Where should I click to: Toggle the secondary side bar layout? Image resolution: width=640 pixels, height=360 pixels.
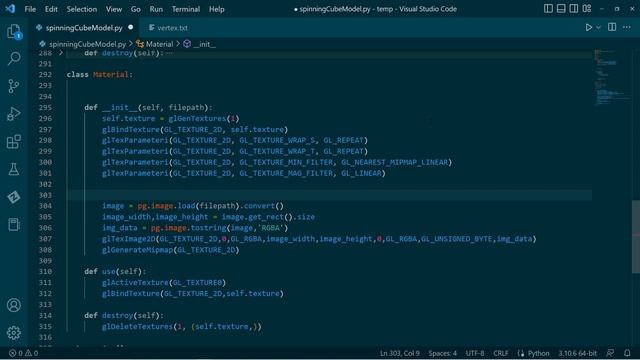573,9
